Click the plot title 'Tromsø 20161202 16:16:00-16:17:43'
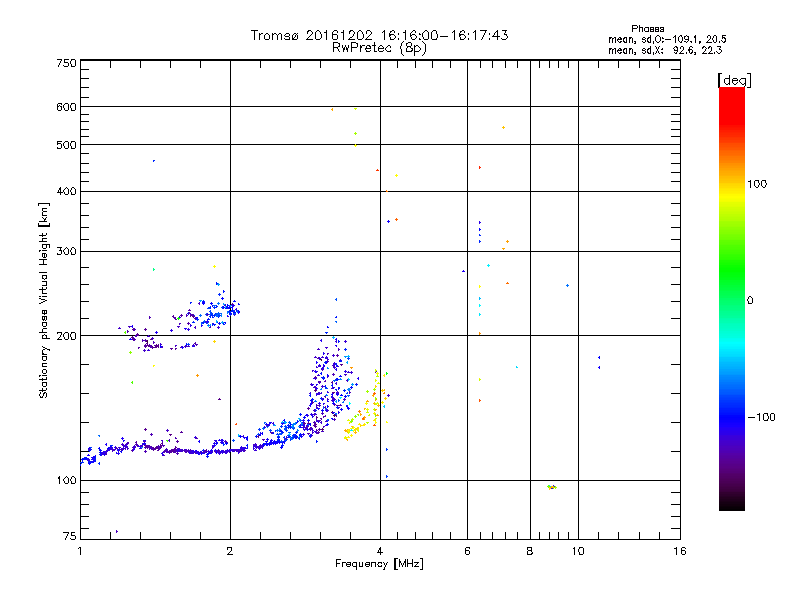 coord(379,35)
